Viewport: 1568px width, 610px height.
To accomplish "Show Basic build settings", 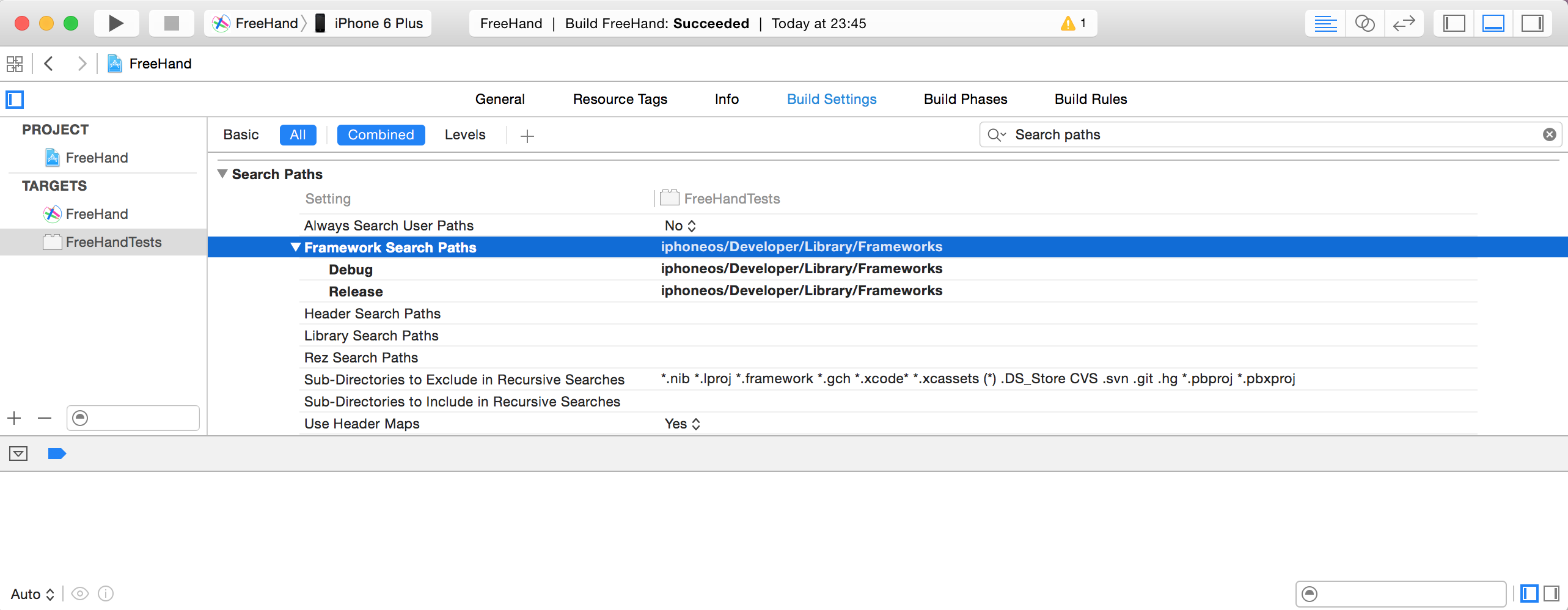I will coord(241,134).
